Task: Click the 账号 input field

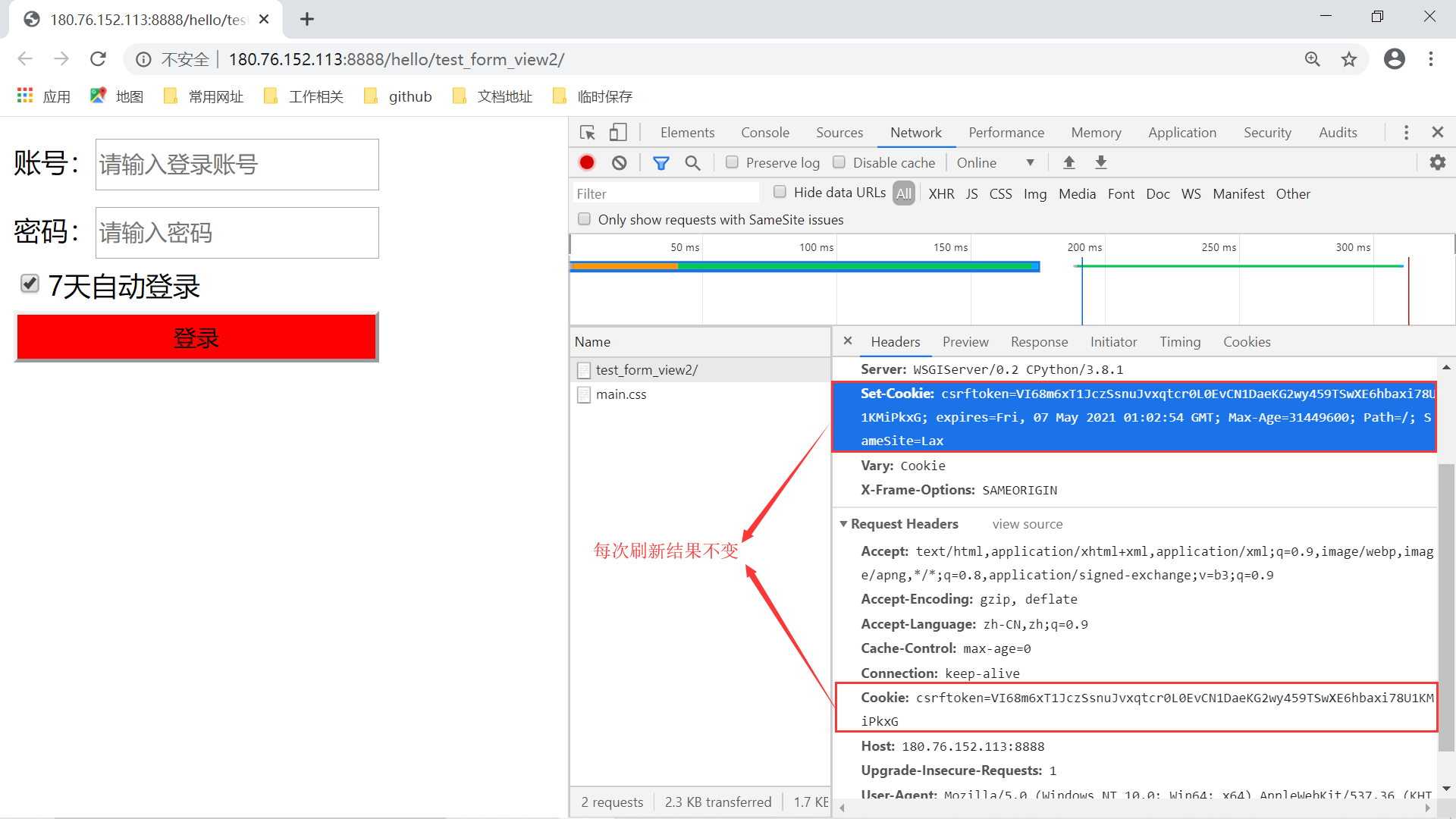Action: pos(237,165)
